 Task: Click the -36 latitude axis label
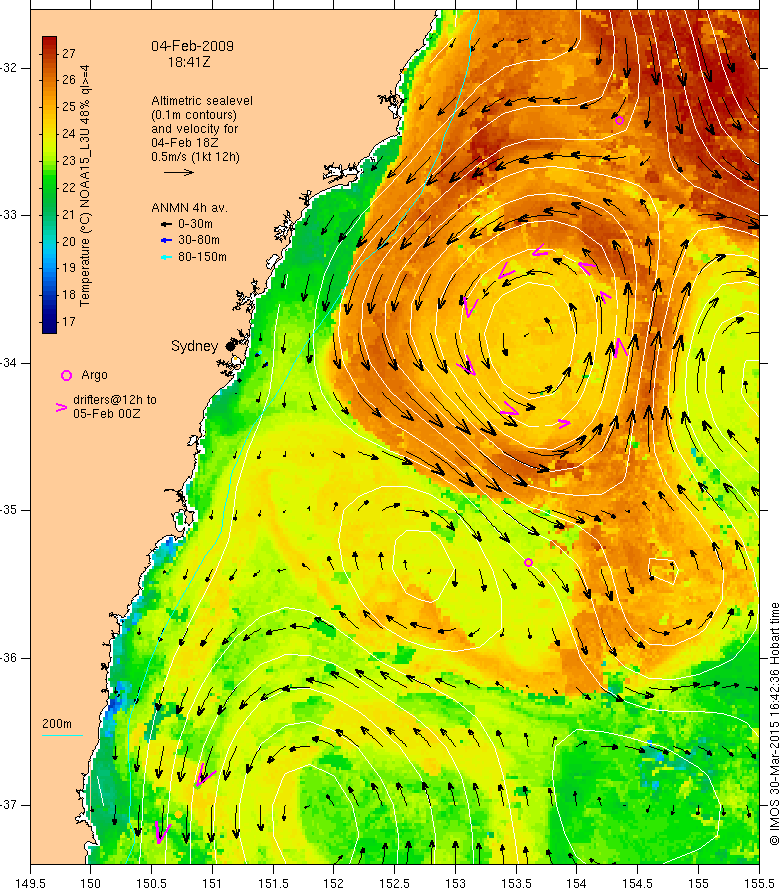tap(9, 658)
